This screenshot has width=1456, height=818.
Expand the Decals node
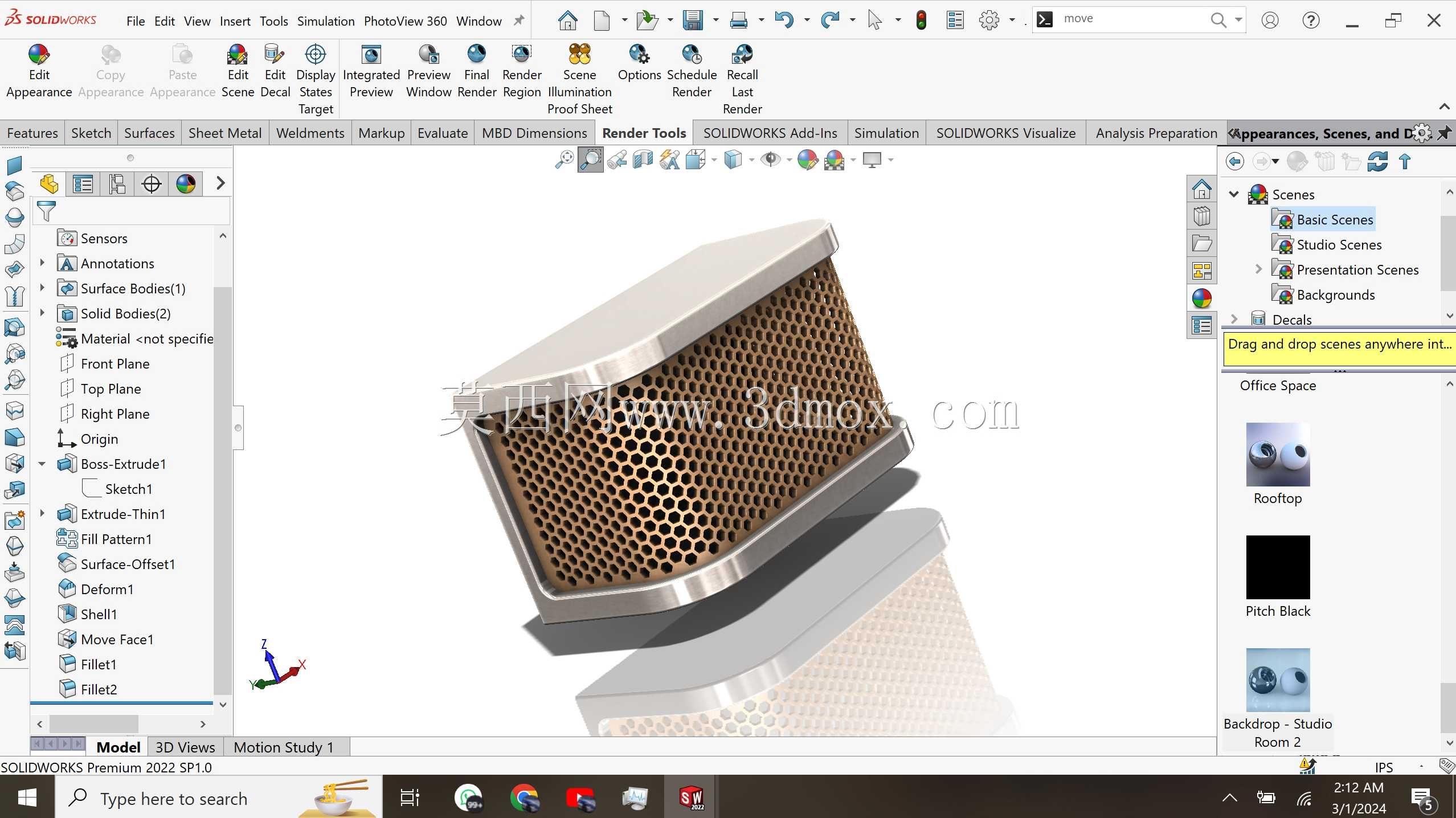point(1234,319)
